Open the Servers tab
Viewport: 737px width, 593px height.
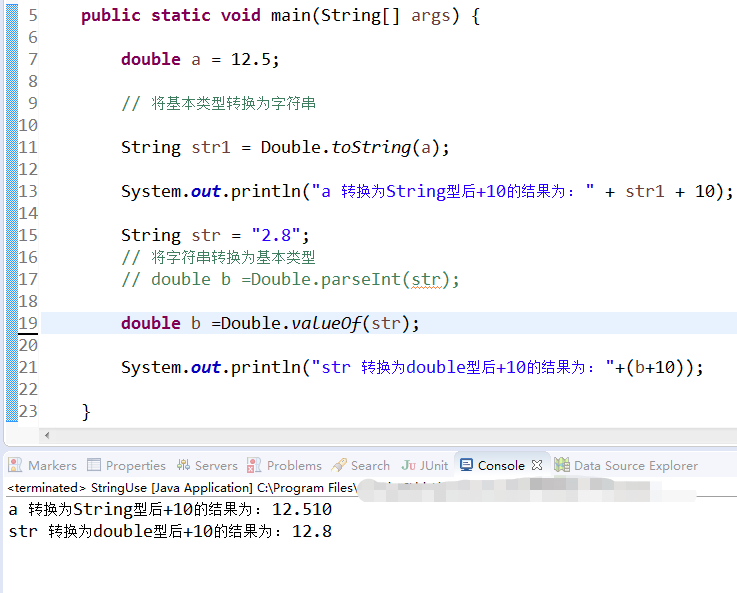click(x=207, y=465)
